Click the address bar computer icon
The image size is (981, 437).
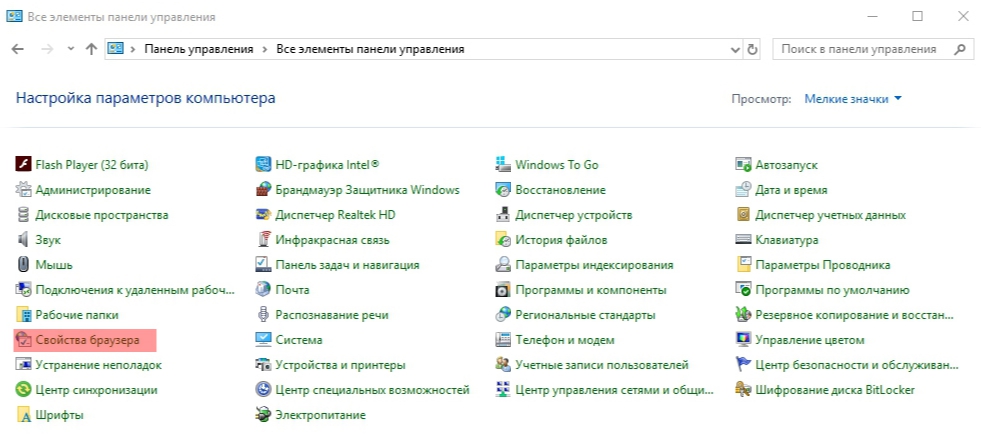(x=115, y=49)
